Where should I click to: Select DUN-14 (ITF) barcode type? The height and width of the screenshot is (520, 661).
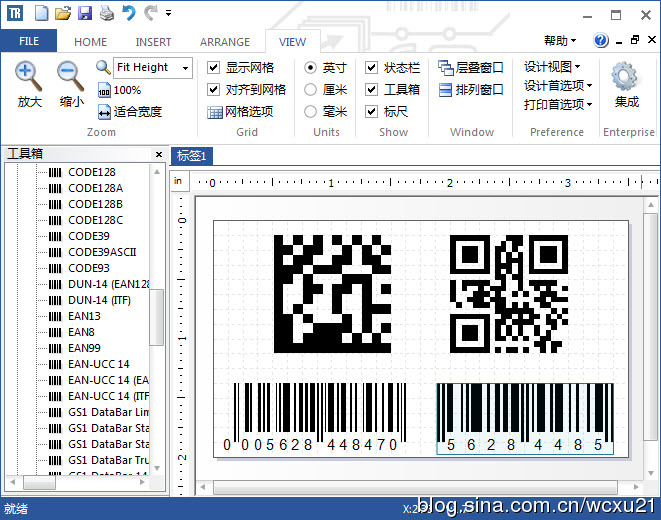(99, 300)
